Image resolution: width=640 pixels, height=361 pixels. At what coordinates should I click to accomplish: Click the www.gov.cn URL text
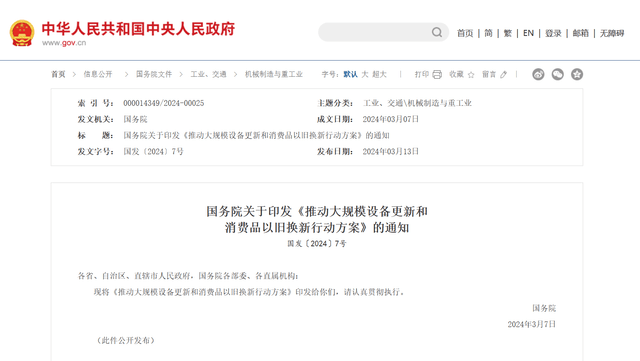[64, 42]
